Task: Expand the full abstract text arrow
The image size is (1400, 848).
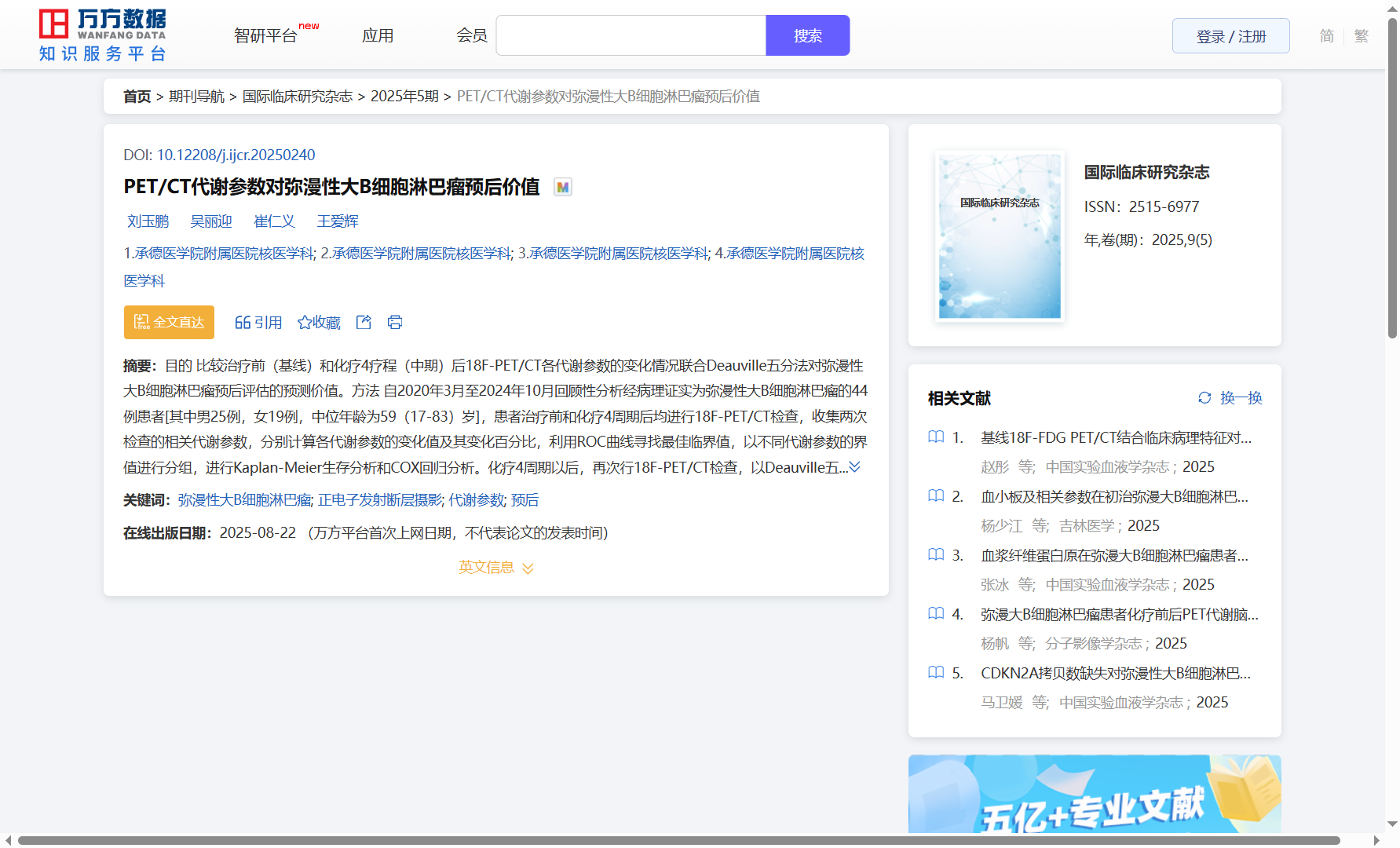Action: 855,467
